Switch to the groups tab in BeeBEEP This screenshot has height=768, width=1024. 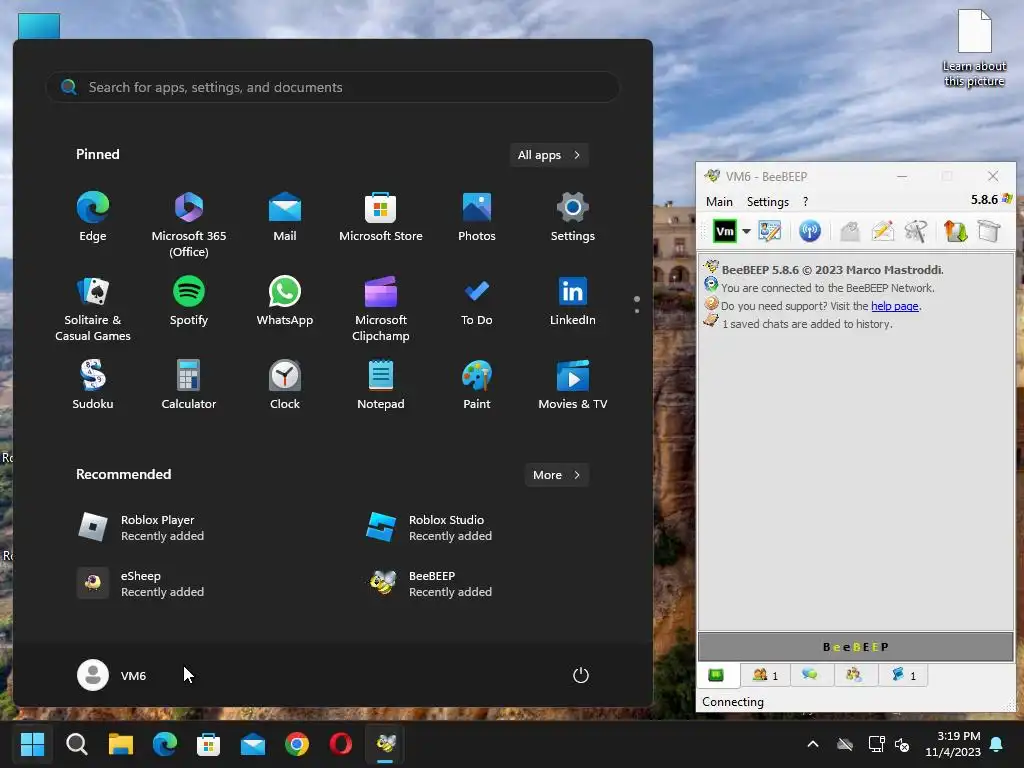click(x=854, y=675)
